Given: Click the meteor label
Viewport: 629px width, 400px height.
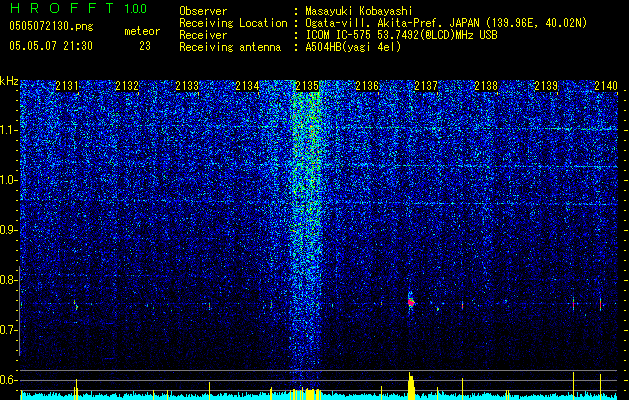Looking at the screenshot, I should point(142,31).
